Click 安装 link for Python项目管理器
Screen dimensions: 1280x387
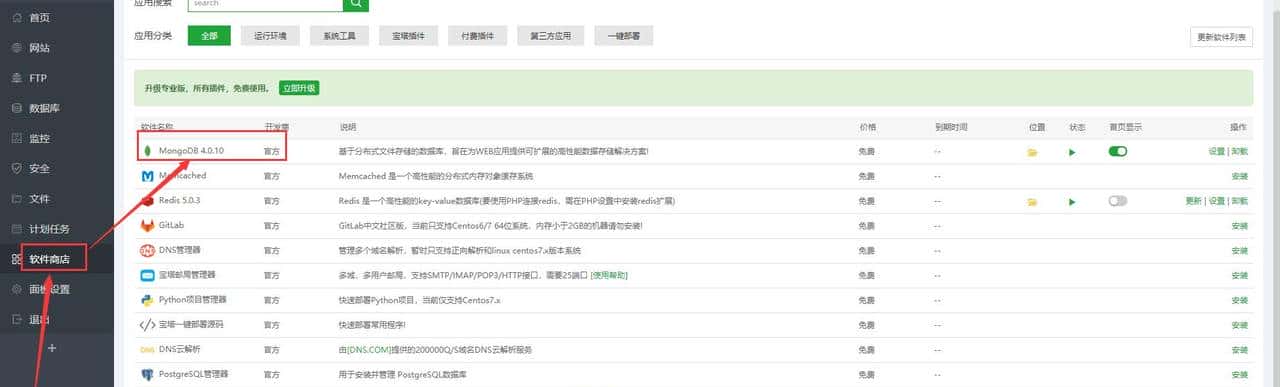pyautogui.click(x=1240, y=300)
